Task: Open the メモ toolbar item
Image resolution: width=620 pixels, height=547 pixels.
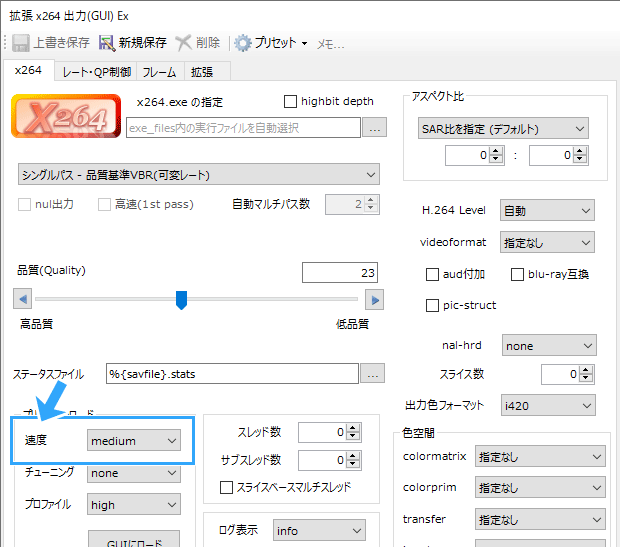Action: click(x=331, y=44)
